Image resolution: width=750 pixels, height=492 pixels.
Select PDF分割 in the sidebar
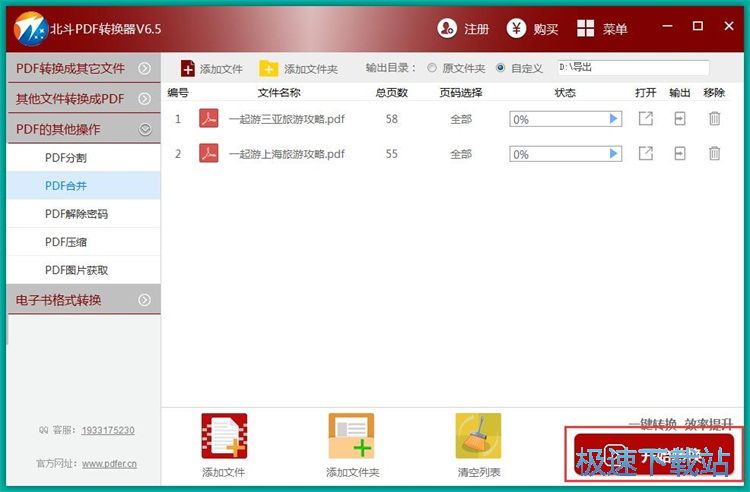tap(84, 157)
